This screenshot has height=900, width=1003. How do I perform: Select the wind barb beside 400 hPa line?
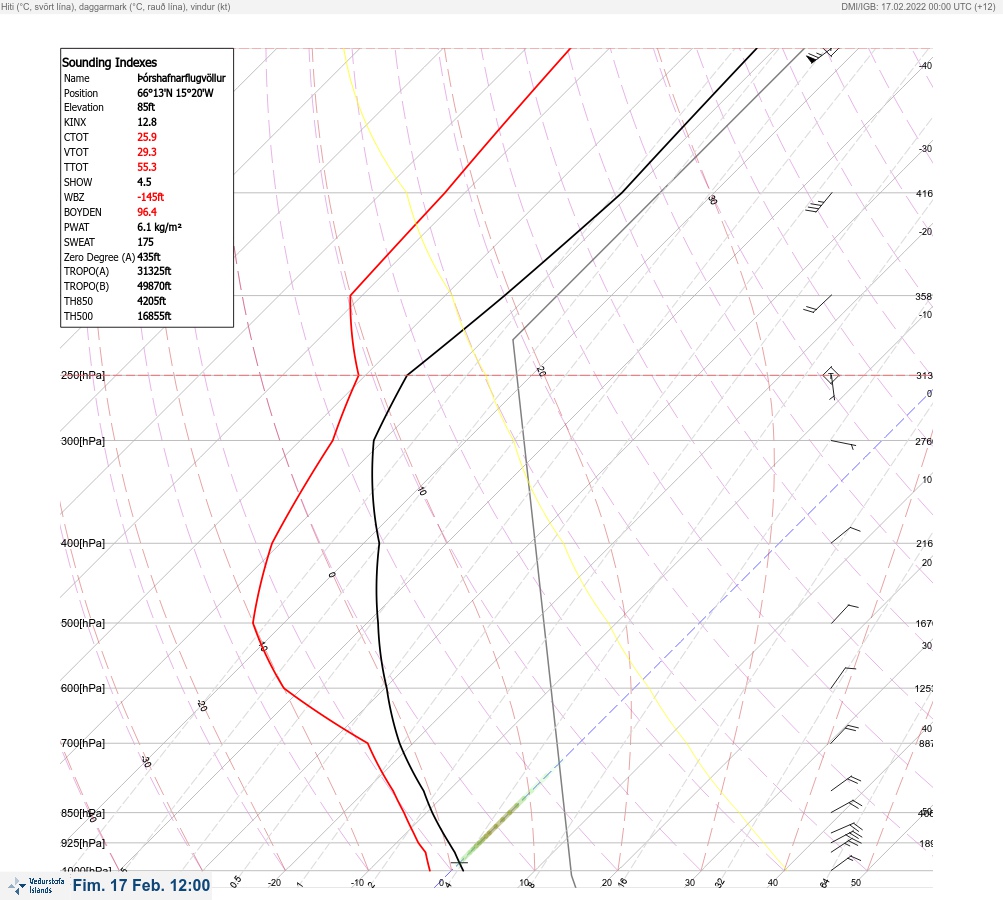tap(845, 535)
